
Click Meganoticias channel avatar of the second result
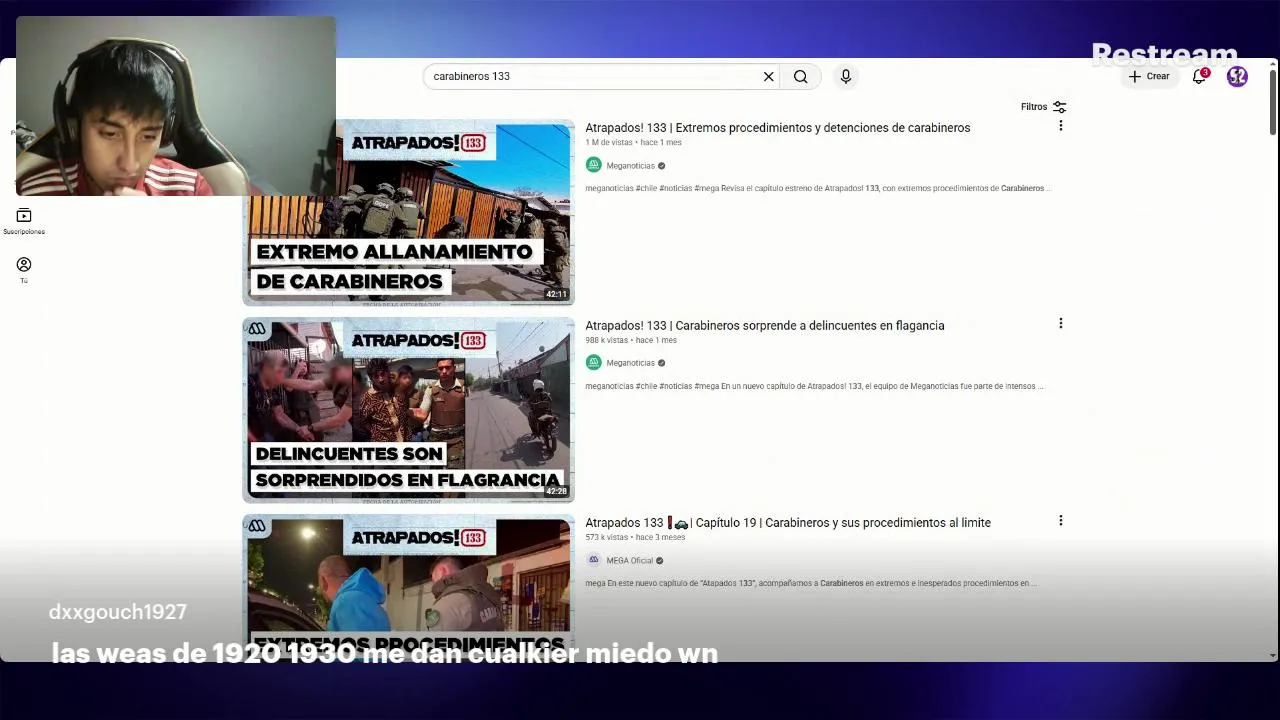point(593,363)
